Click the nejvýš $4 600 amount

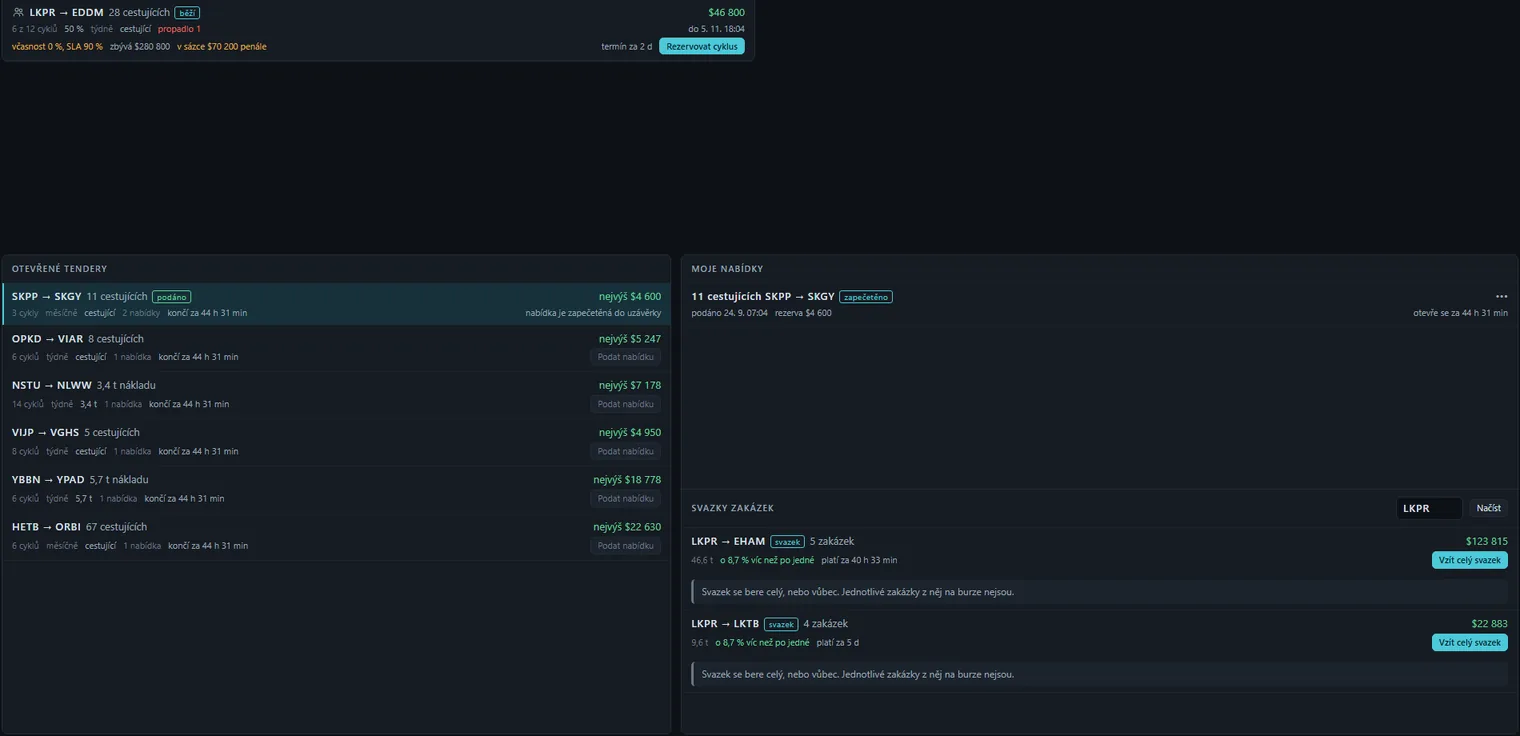(x=630, y=297)
